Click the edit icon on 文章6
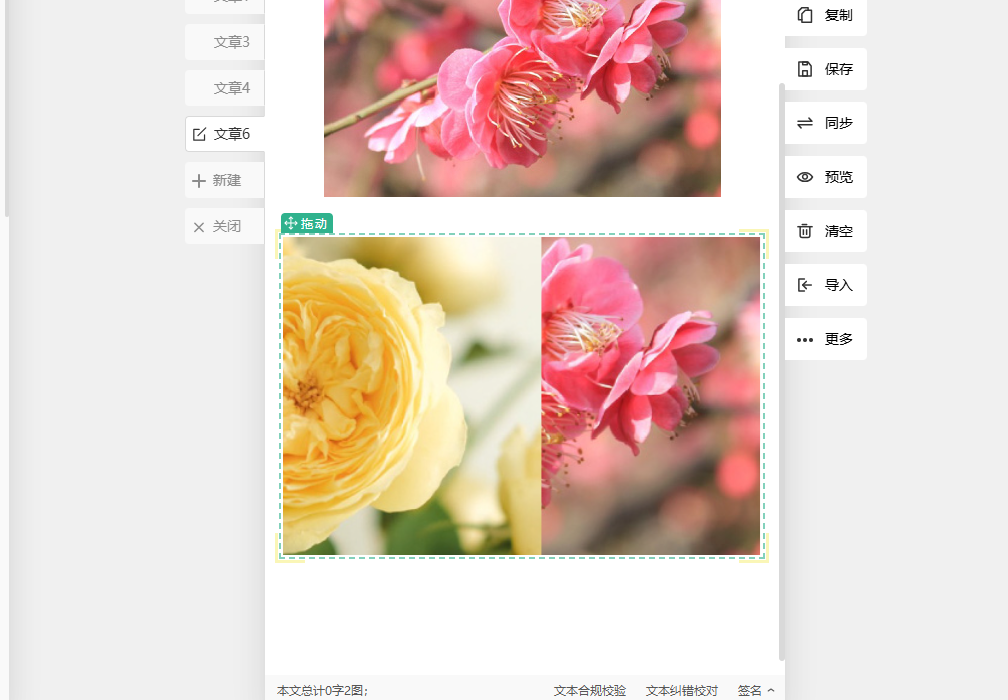 pos(199,134)
